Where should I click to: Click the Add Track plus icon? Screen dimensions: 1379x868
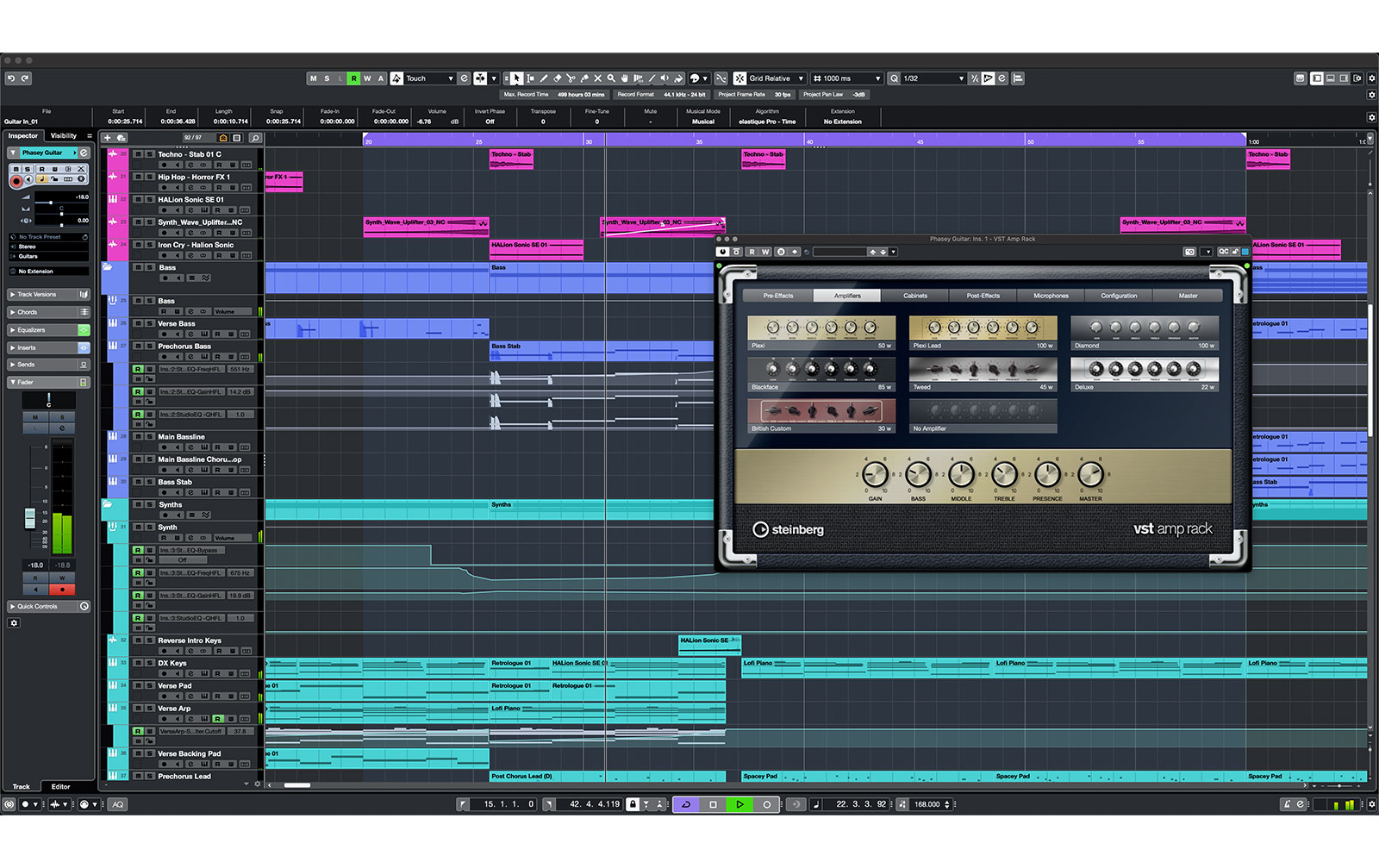click(x=108, y=138)
